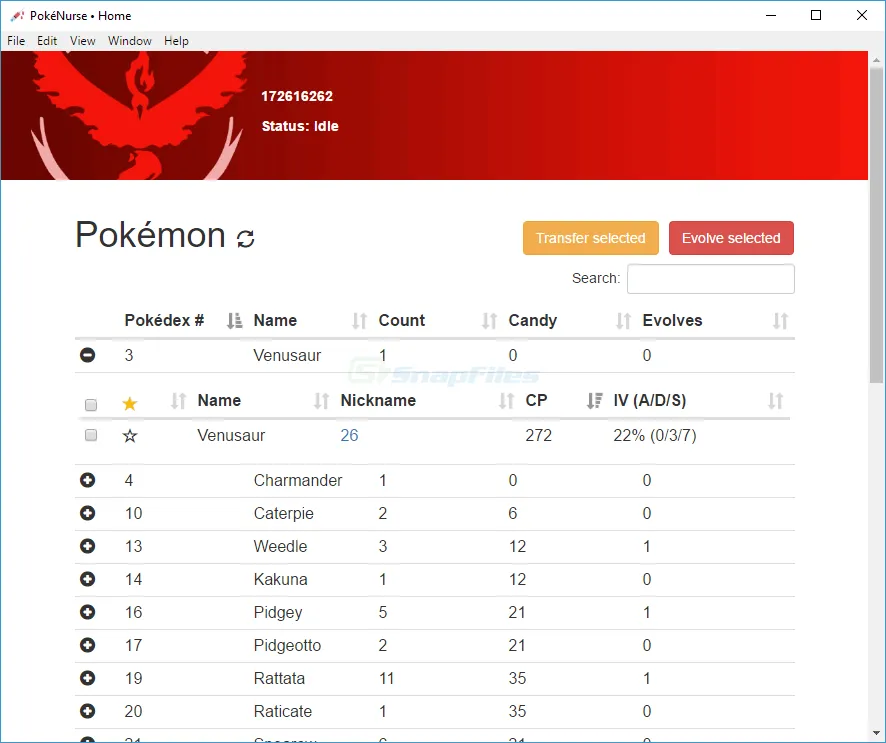The width and height of the screenshot is (886, 743).
Task: Click the Evolves column header text
Action: [672, 320]
